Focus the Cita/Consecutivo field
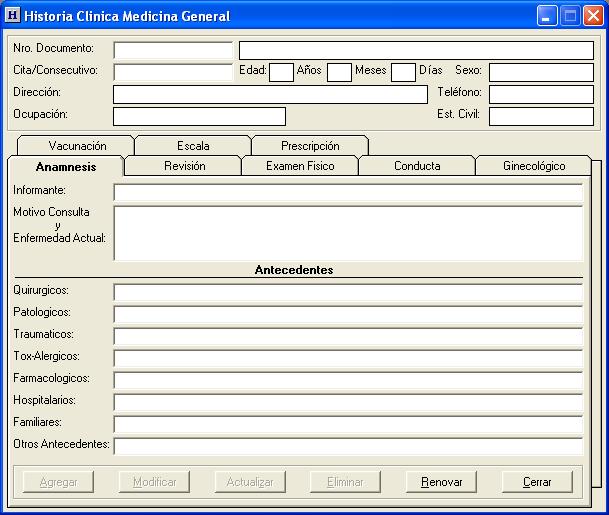Image resolution: width=609 pixels, height=515 pixels. (x=173, y=72)
